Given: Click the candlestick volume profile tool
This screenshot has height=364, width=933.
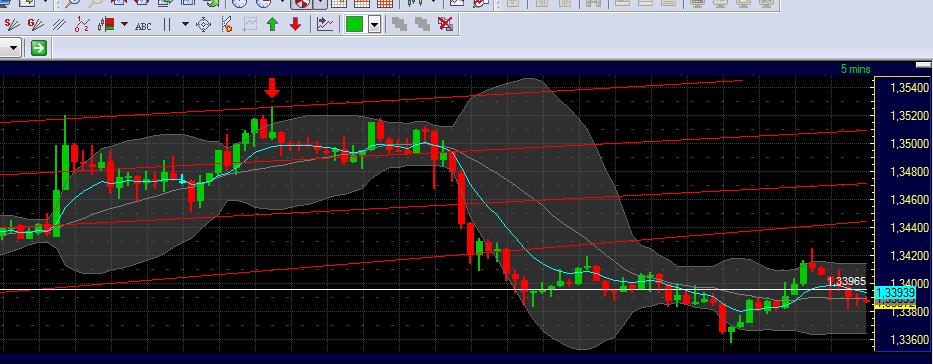Looking at the screenshot, I should tap(107, 25).
